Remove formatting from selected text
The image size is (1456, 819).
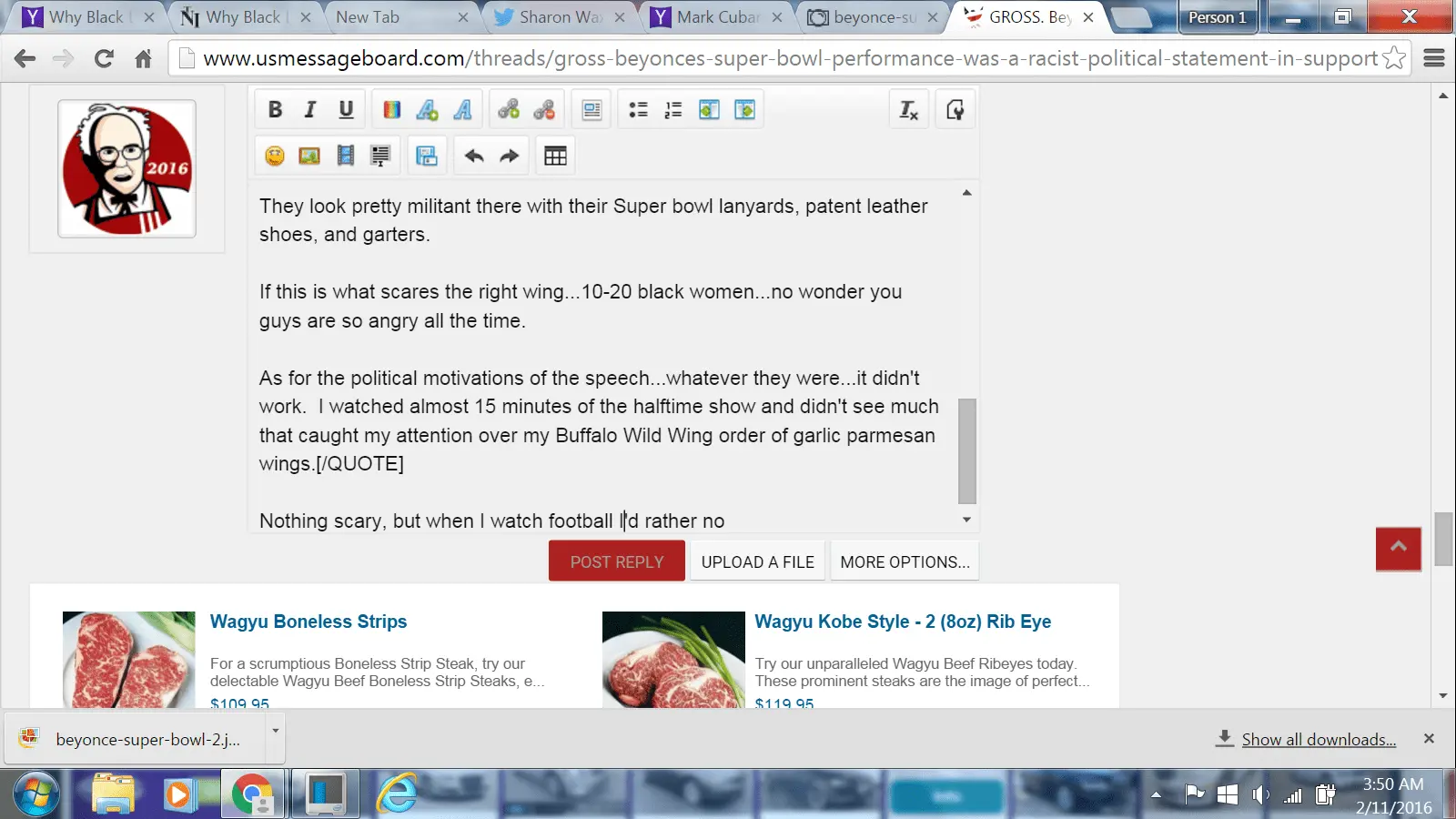tap(908, 110)
